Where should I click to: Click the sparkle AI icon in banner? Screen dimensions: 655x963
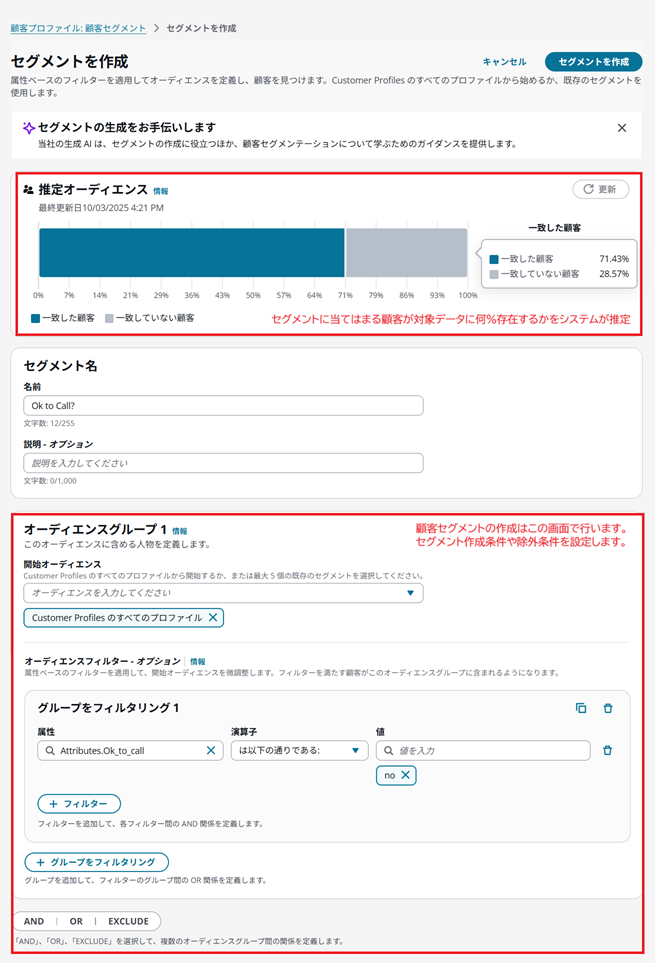point(28,128)
